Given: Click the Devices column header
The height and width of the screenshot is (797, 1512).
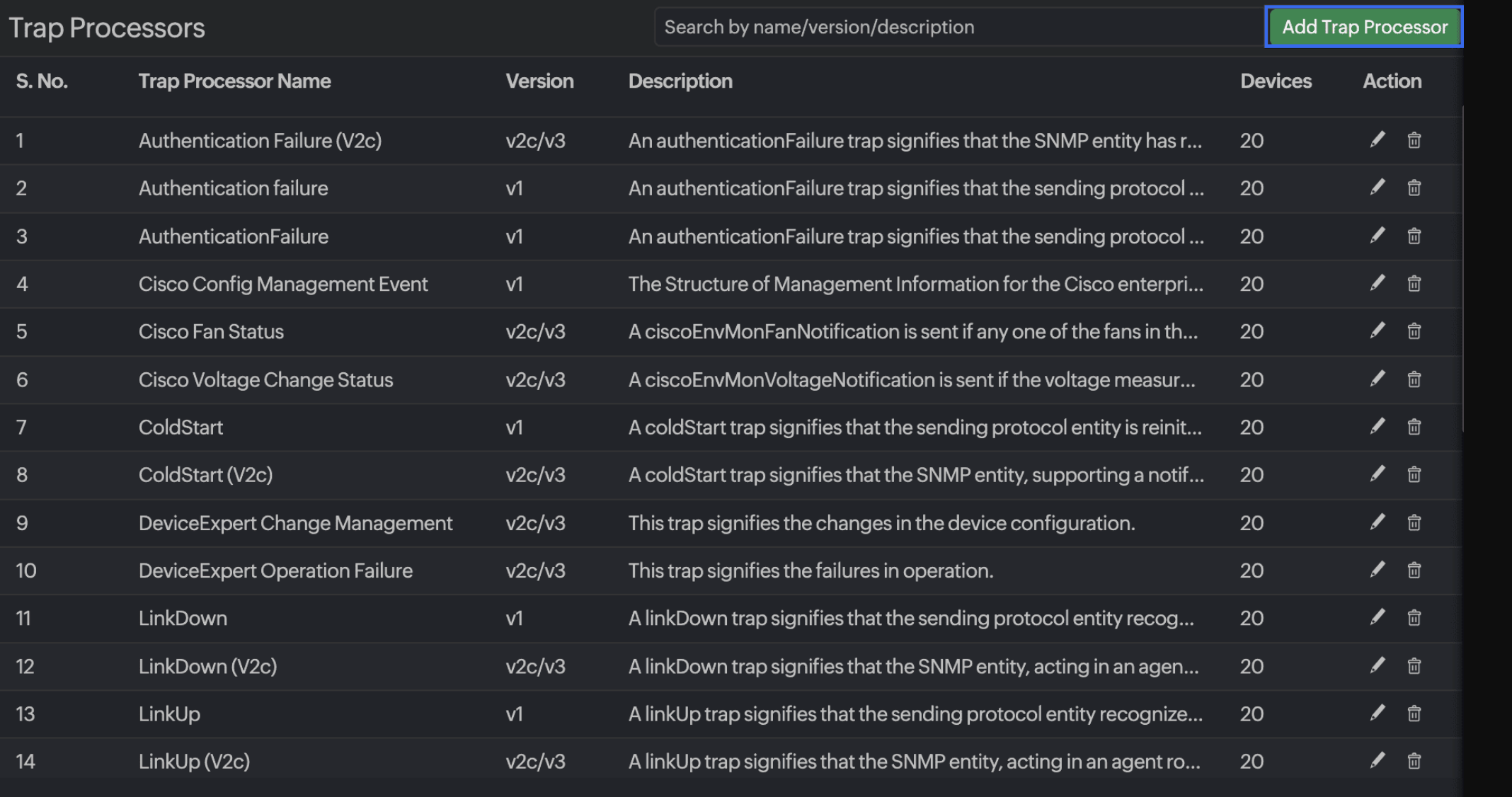Looking at the screenshot, I should 1276,81.
